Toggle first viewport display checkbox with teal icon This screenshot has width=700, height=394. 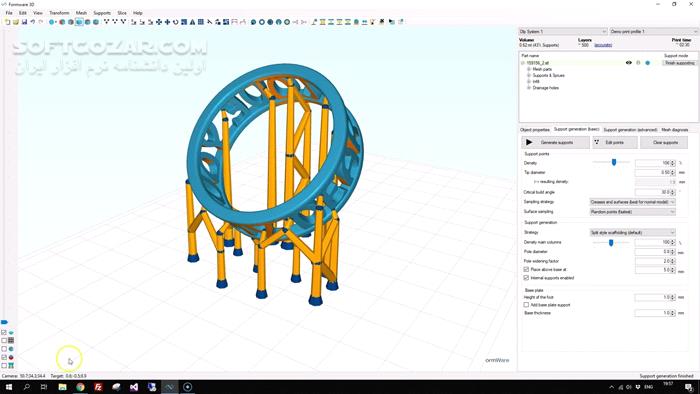click(4, 332)
